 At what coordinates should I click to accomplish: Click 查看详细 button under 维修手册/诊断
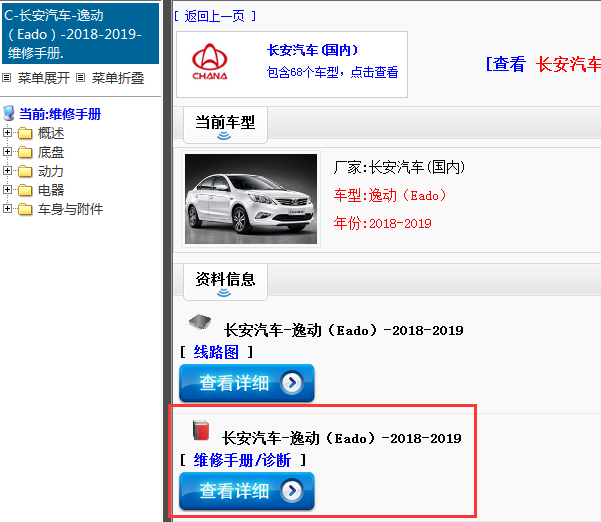(247, 491)
